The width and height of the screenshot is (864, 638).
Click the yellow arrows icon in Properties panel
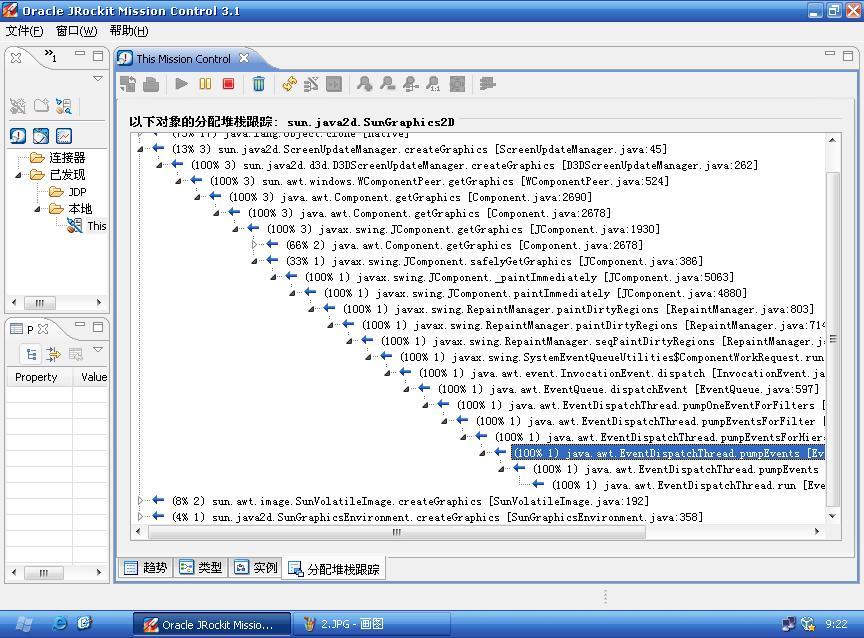pyautogui.click(x=53, y=354)
